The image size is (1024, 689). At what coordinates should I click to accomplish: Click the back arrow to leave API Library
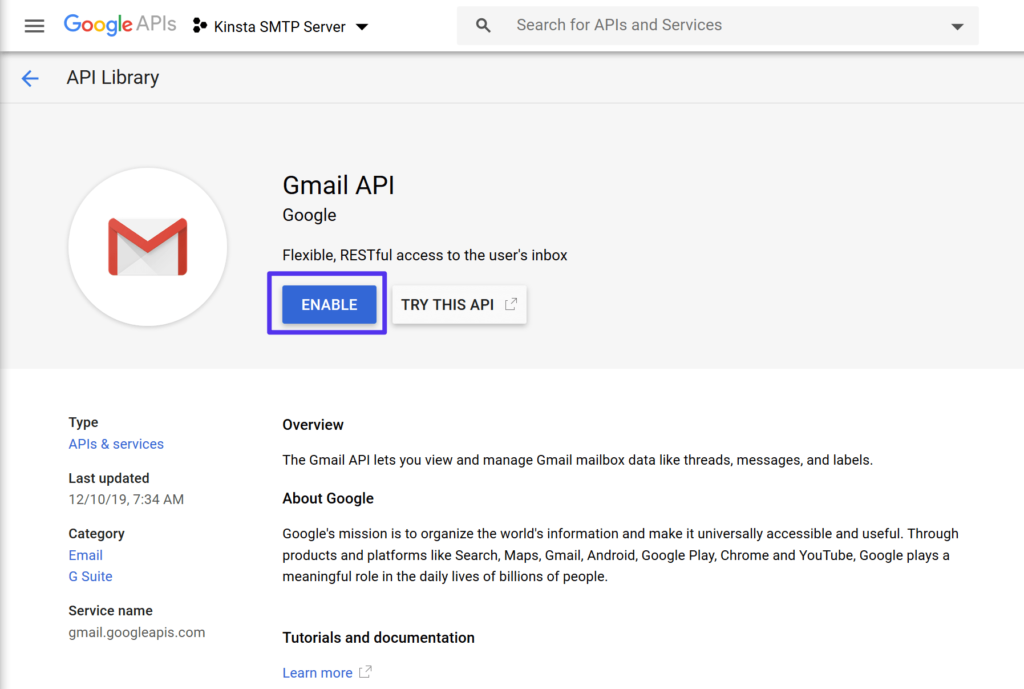point(30,77)
